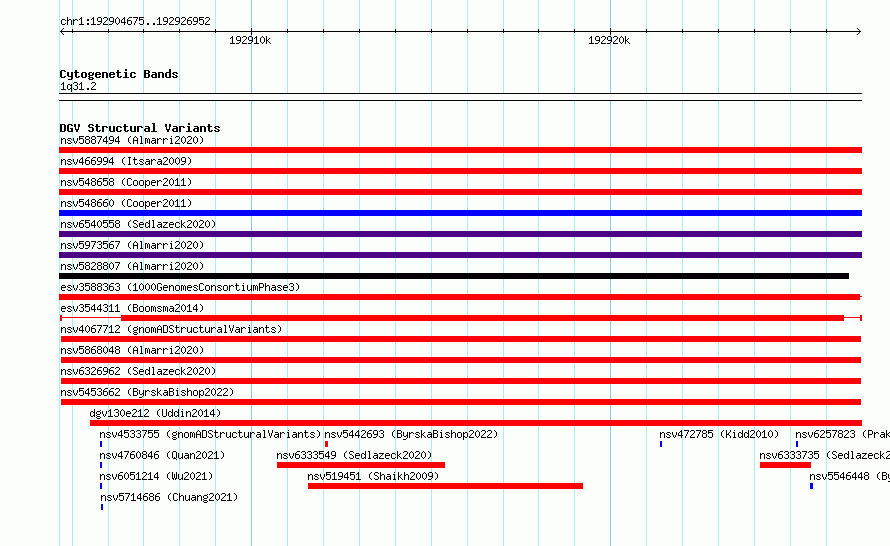Select nsv6333549 (Sedlazeck2020) label

coord(354,455)
